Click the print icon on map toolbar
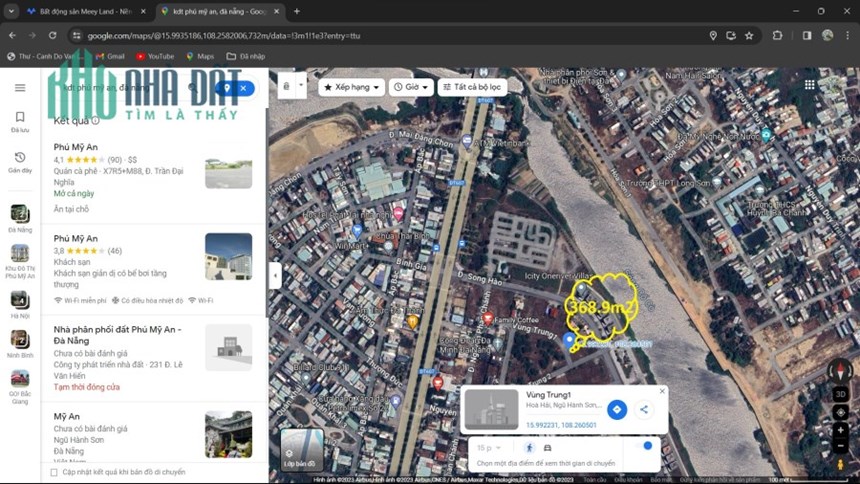The width and height of the screenshot is (860, 484). click(x=286, y=86)
